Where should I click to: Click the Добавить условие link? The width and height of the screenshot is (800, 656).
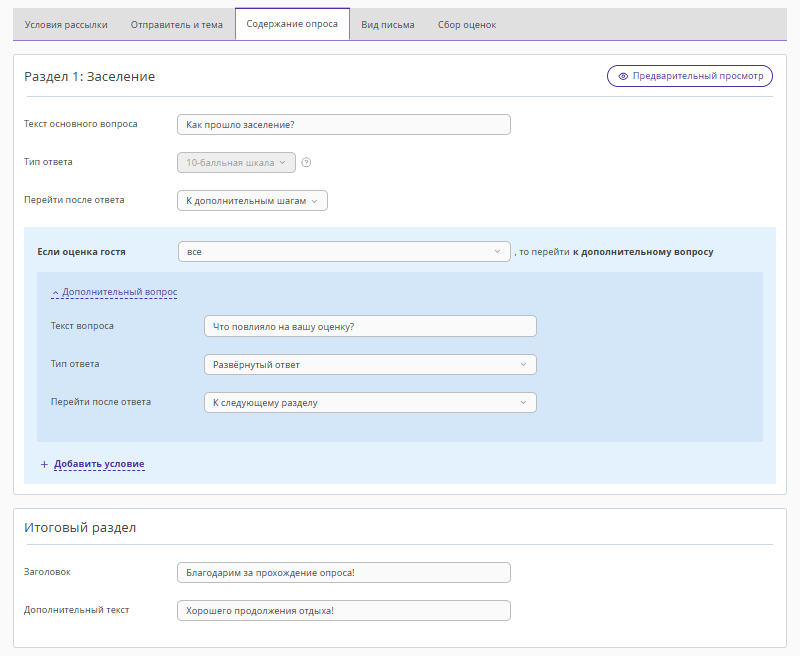pos(99,464)
